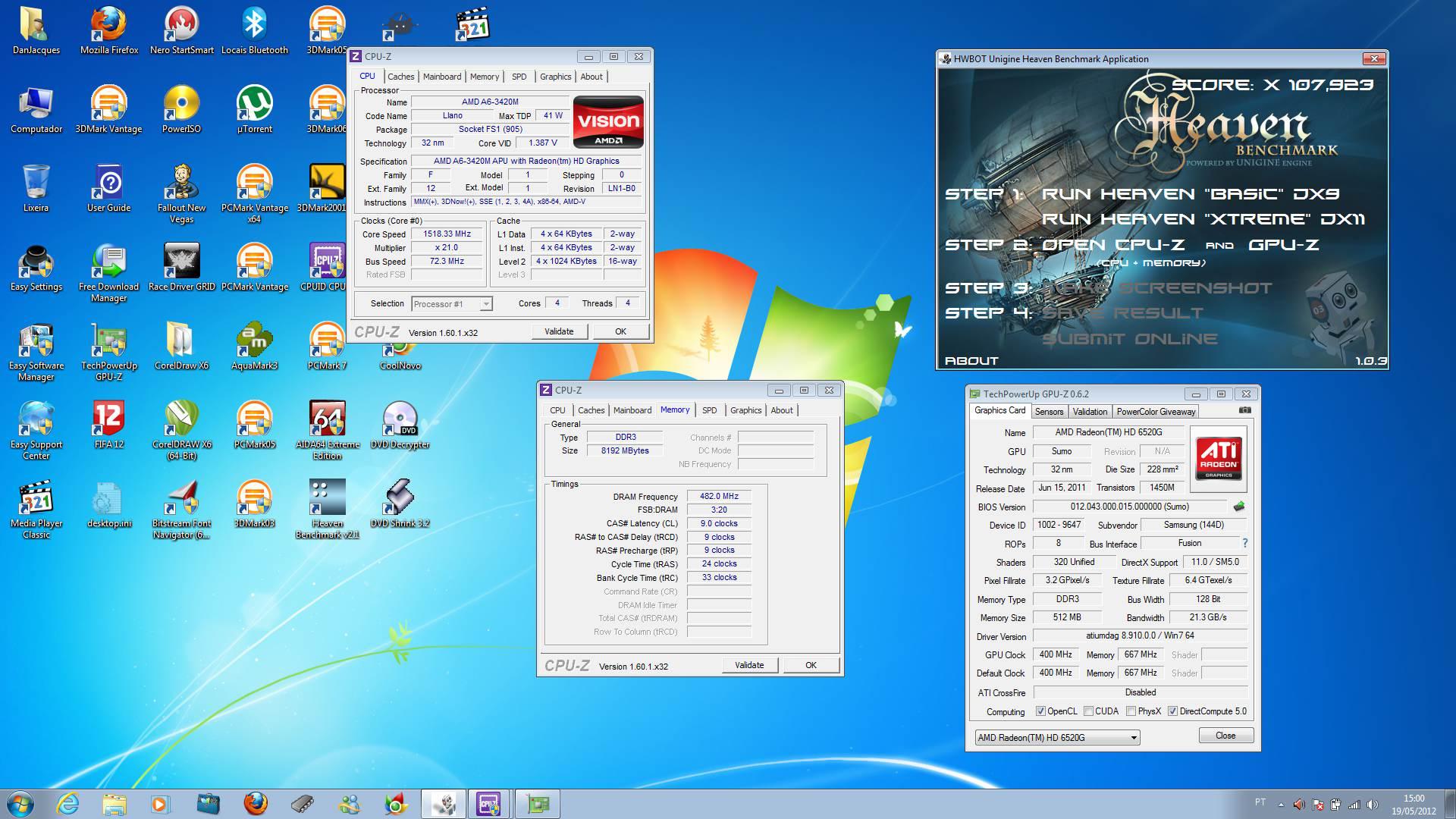The width and height of the screenshot is (1456, 819).
Task: Open Windows Explorer from the taskbar
Action: (114, 804)
